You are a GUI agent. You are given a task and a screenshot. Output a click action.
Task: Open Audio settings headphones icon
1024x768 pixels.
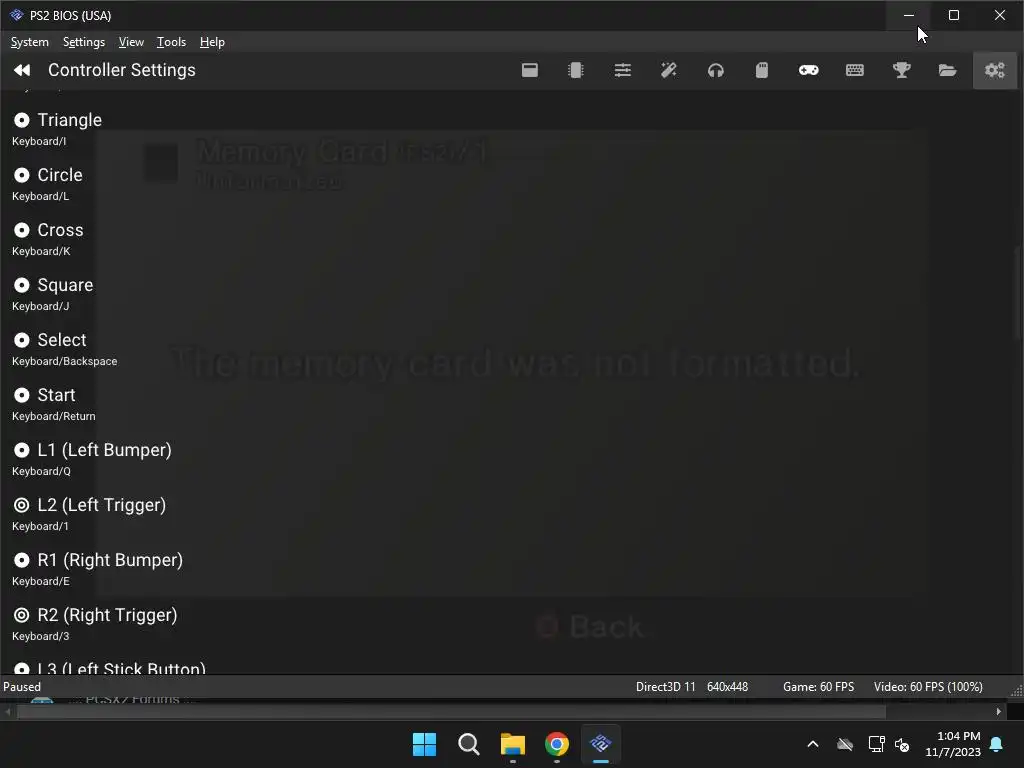[716, 70]
